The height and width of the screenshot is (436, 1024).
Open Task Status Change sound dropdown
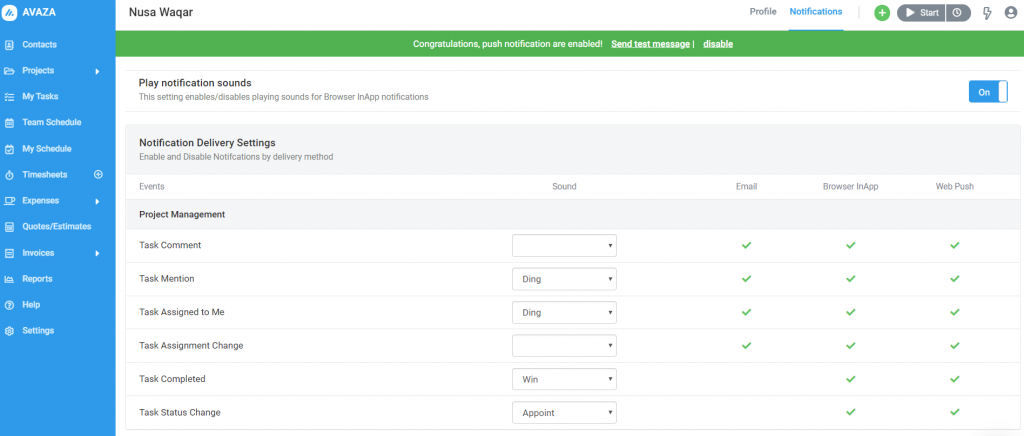pos(564,413)
